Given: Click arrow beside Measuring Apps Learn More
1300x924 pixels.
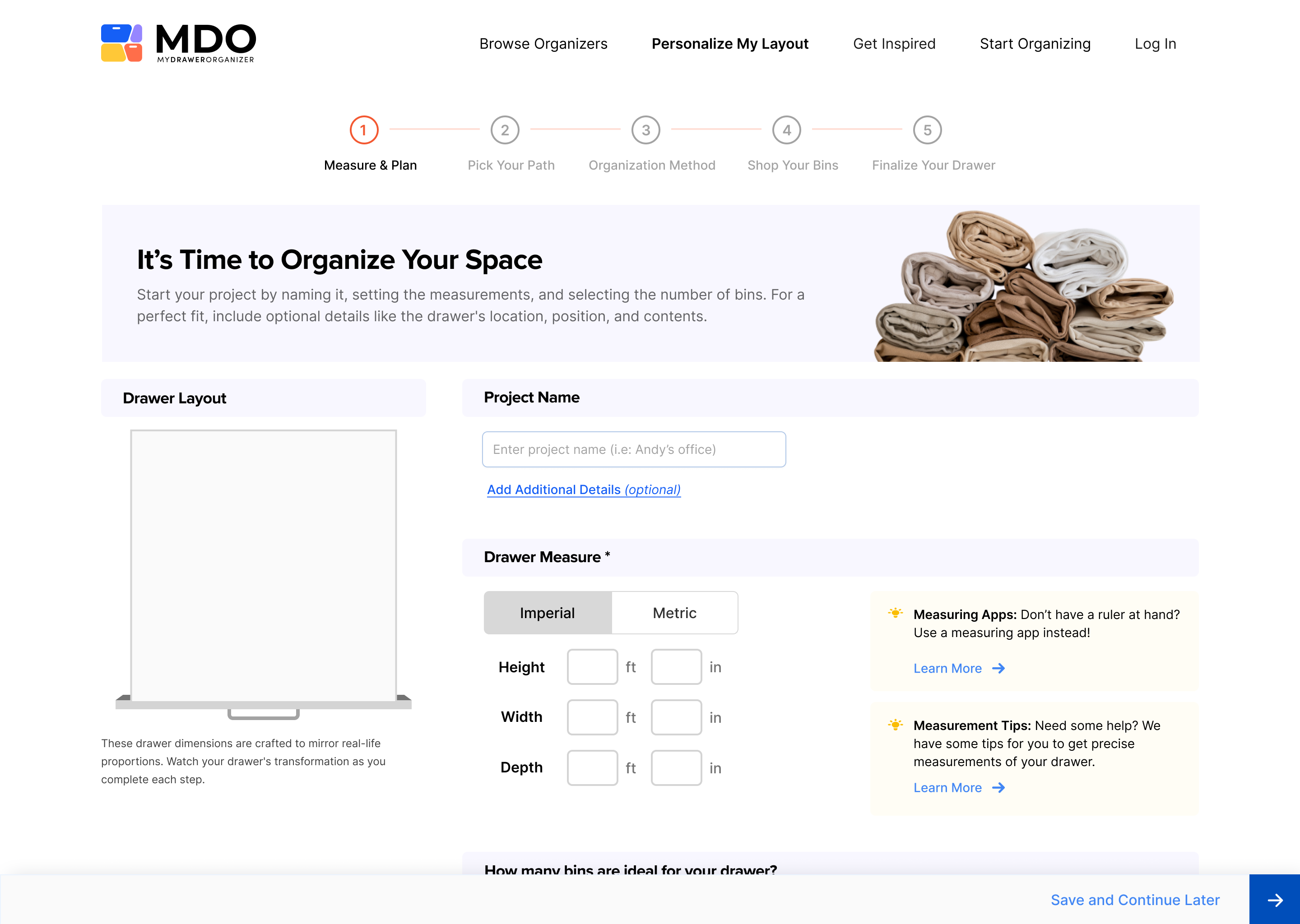Looking at the screenshot, I should (998, 669).
